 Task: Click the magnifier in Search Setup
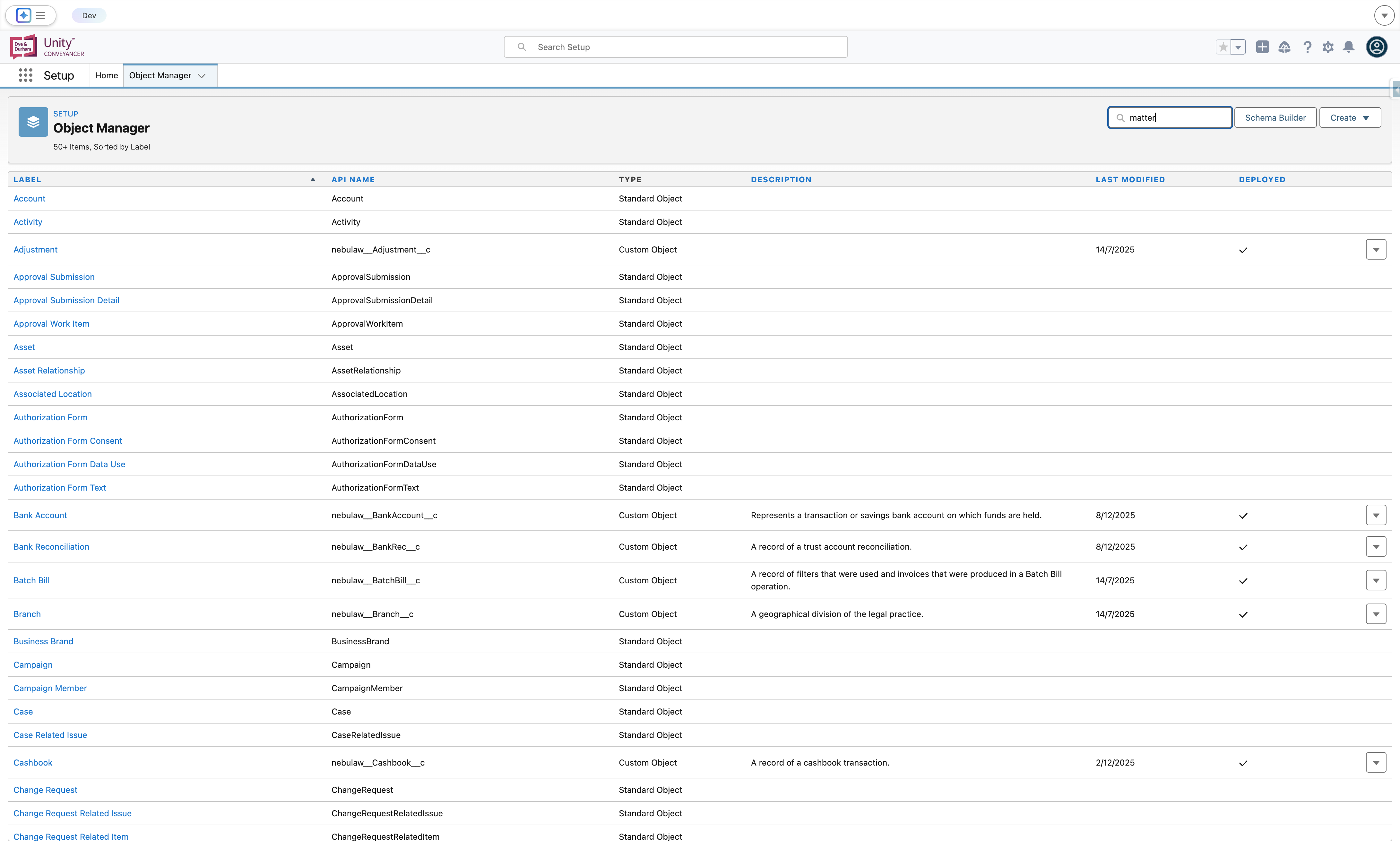click(x=522, y=47)
